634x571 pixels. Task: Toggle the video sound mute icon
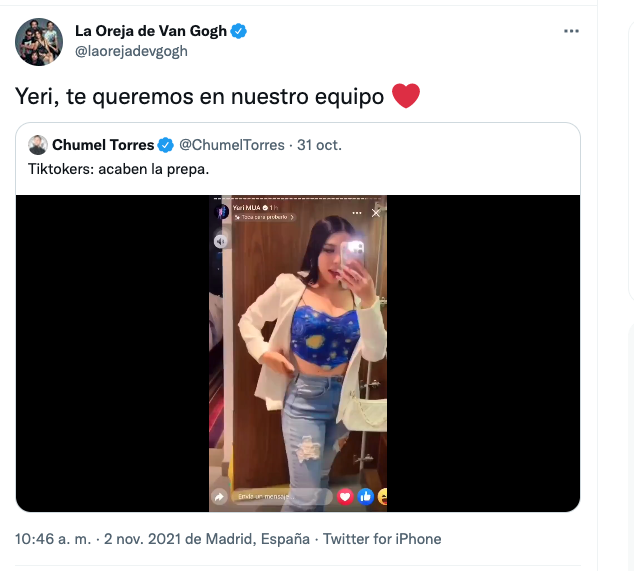(x=220, y=241)
